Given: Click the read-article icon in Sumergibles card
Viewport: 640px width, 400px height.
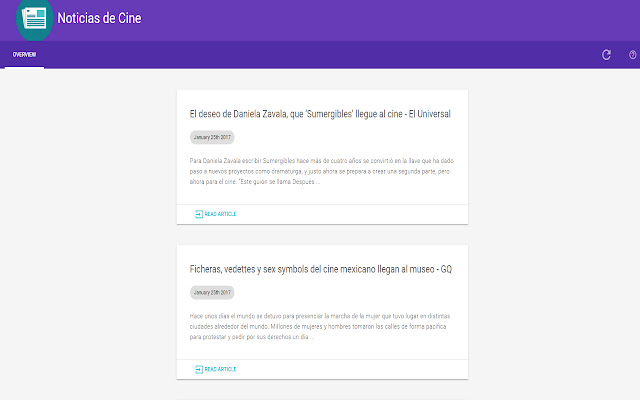Looking at the screenshot, I should click(199, 214).
